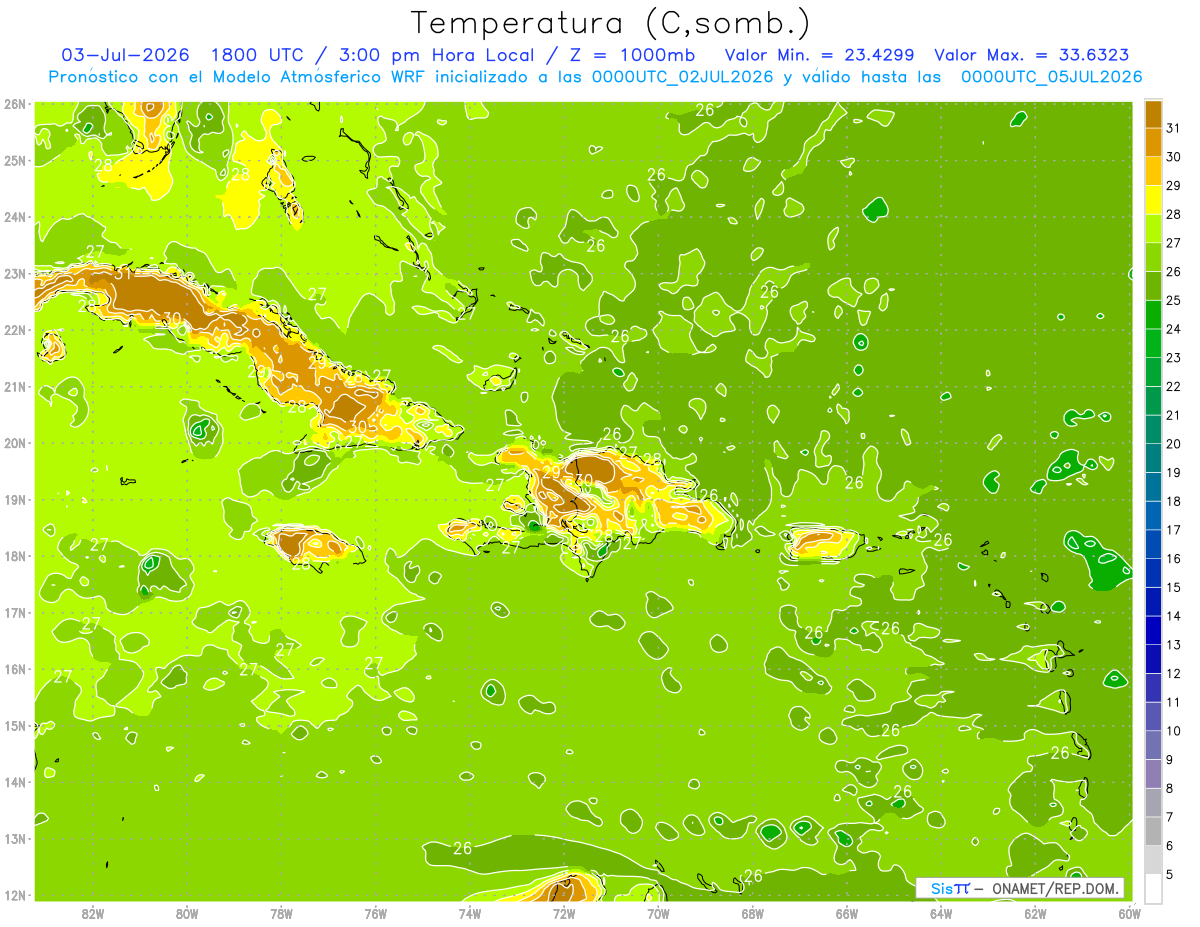Click the '66W' longitude axis label

pos(847,913)
